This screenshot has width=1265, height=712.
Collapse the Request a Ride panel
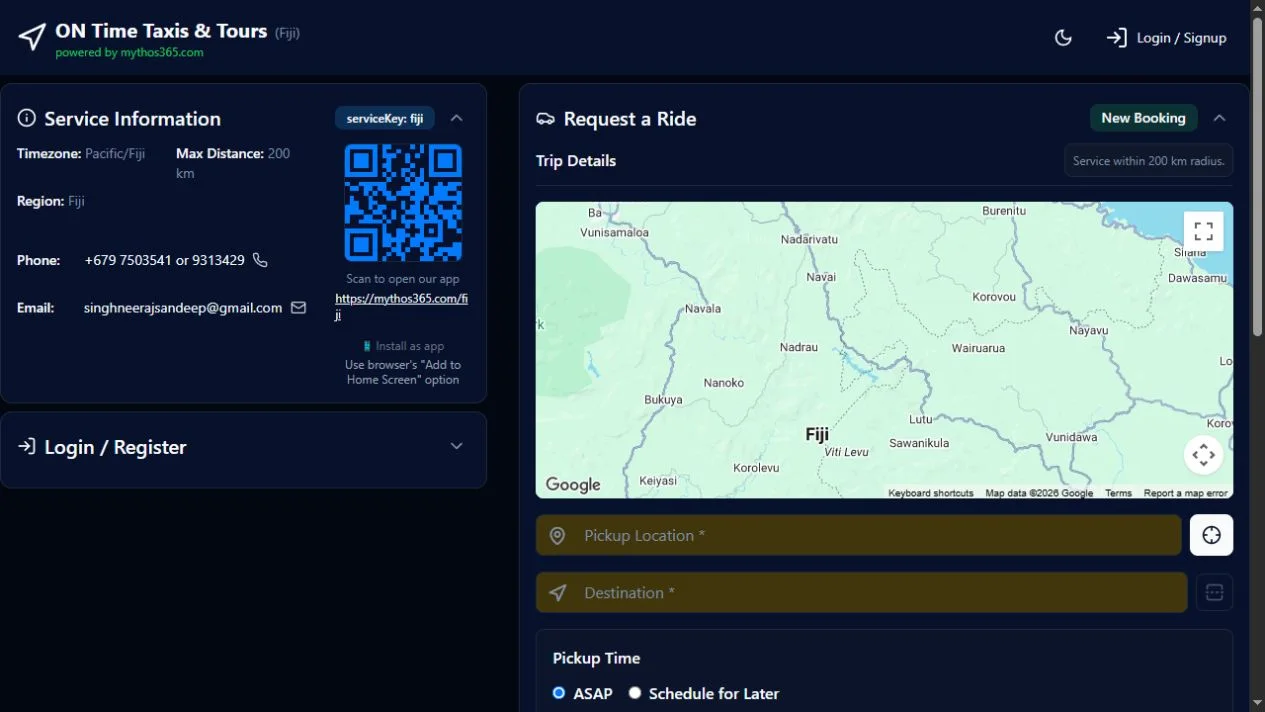[x=1219, y=118]
